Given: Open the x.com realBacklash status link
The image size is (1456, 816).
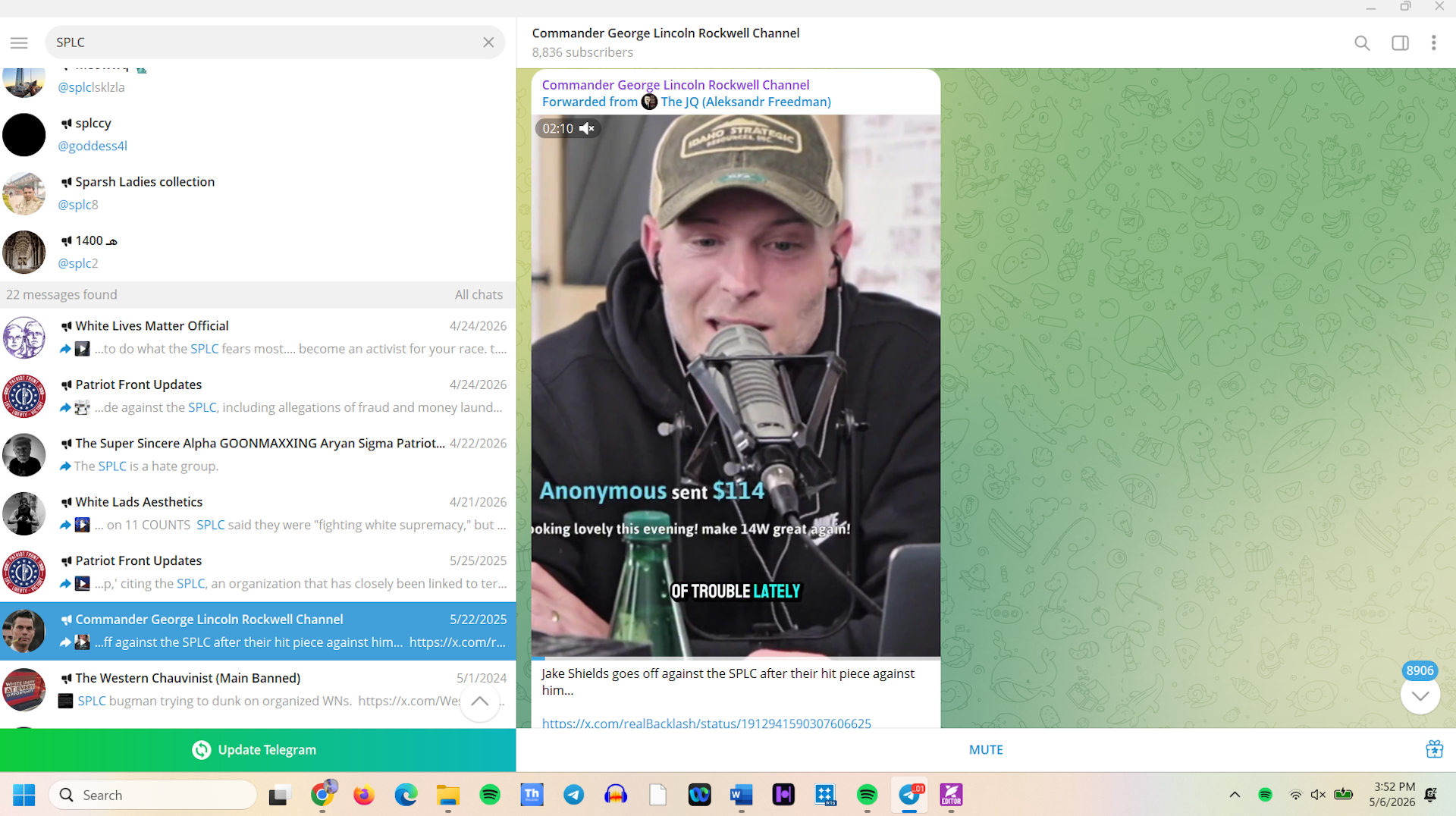Looking at the screenshot, I should pyautogui.click(x=706, y=723).
